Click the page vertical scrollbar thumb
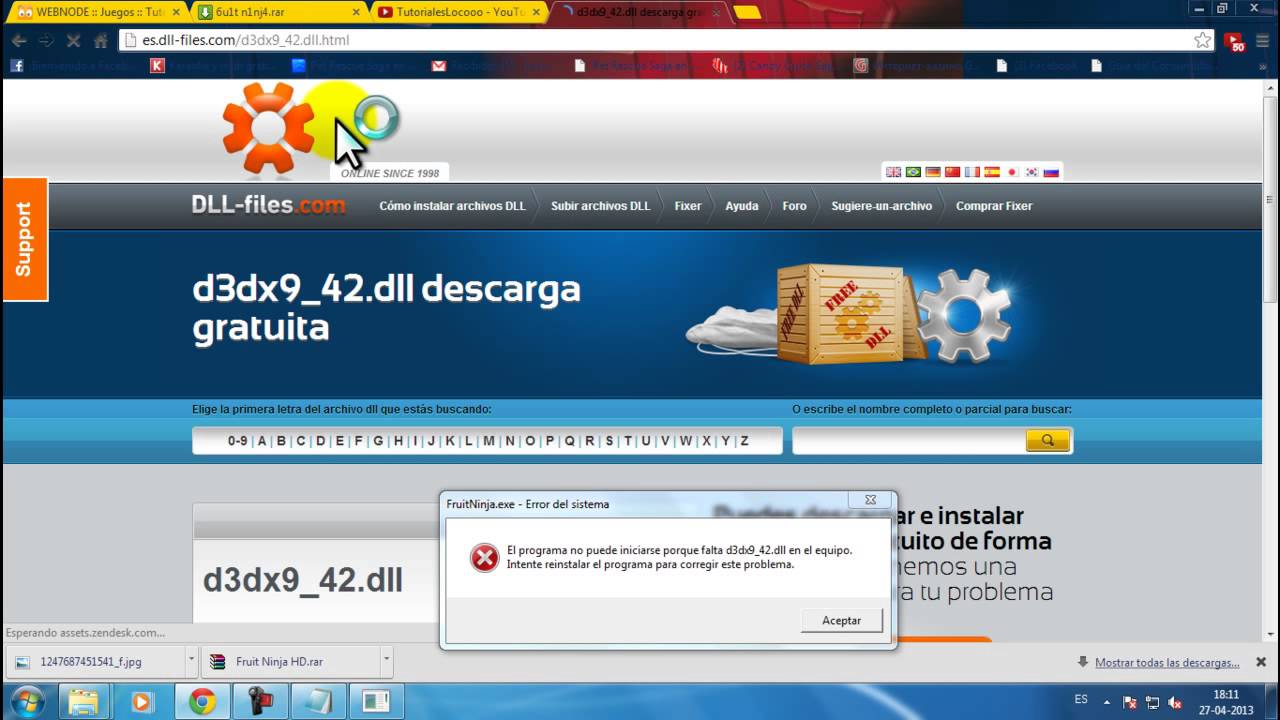Screen dimensions: 1280x720 [1271, 198]
